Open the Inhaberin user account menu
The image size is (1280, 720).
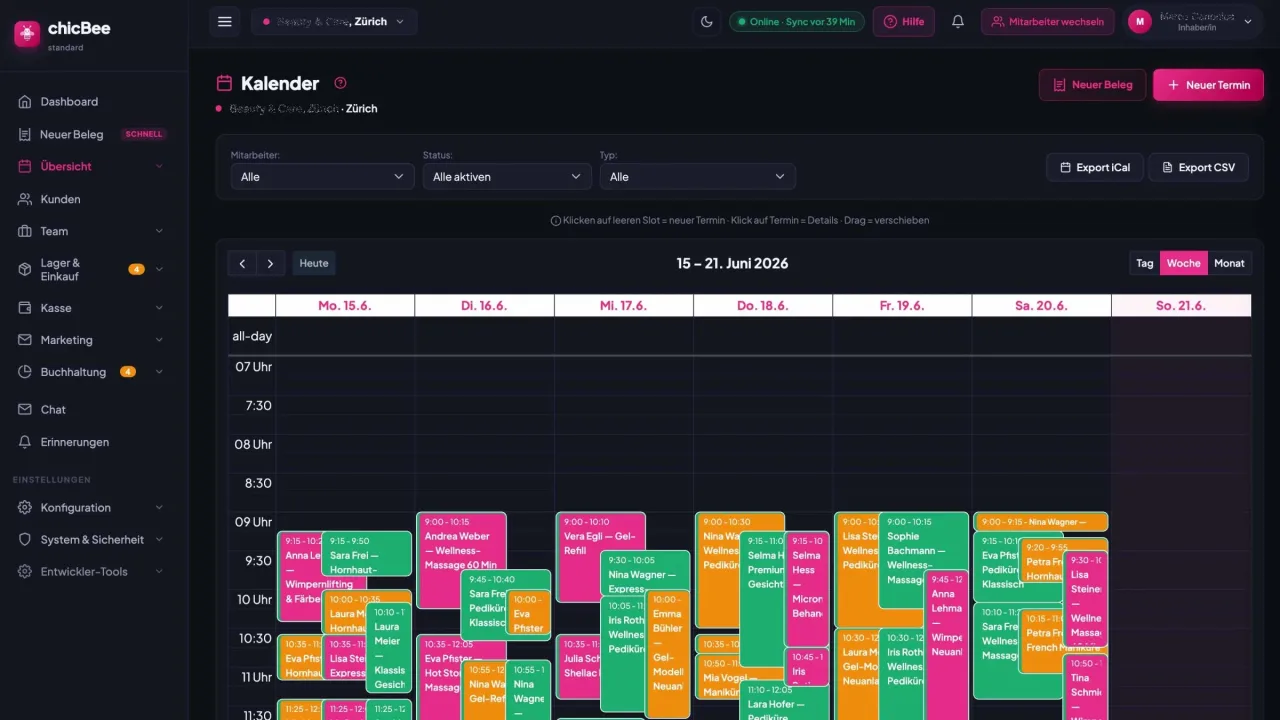(x=1190, y=22)
